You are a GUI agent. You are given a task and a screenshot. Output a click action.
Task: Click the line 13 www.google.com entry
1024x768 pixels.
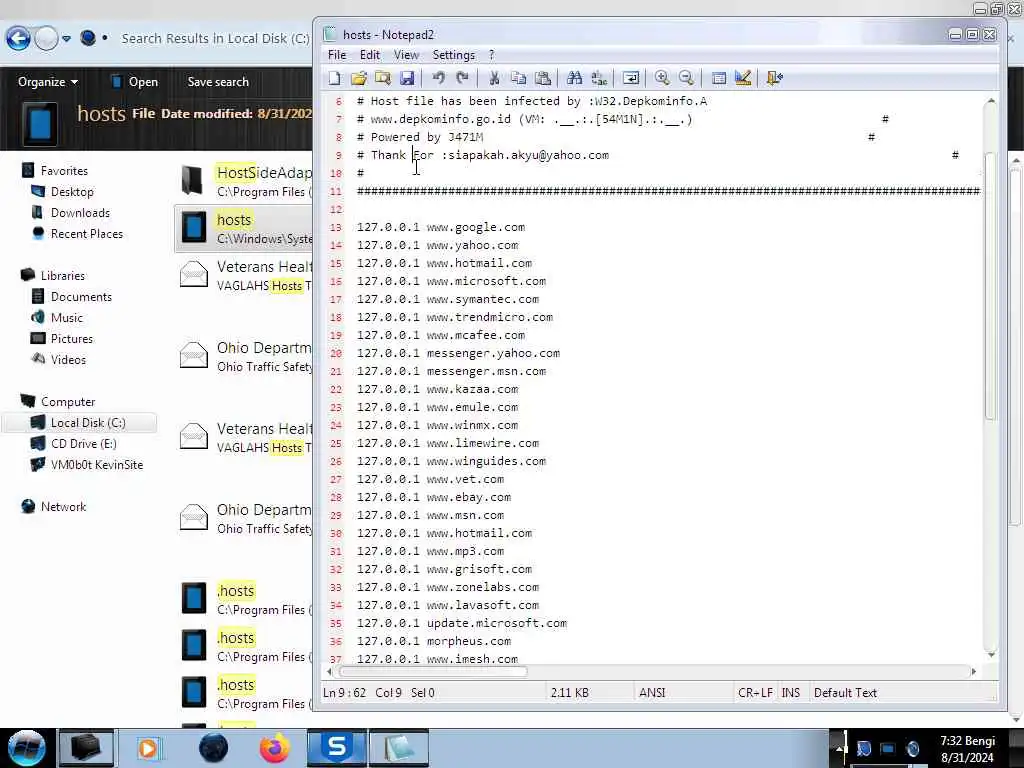tap(441, 227)
